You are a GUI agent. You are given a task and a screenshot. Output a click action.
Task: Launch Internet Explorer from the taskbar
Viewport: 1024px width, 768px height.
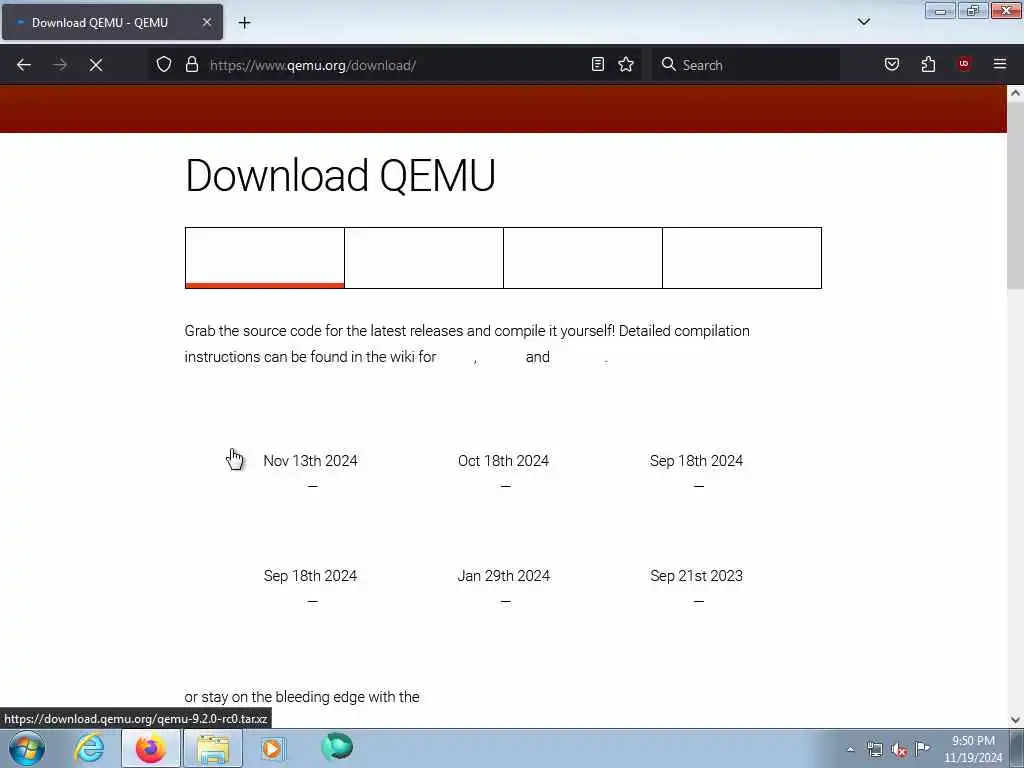click(x=89, y=748)
